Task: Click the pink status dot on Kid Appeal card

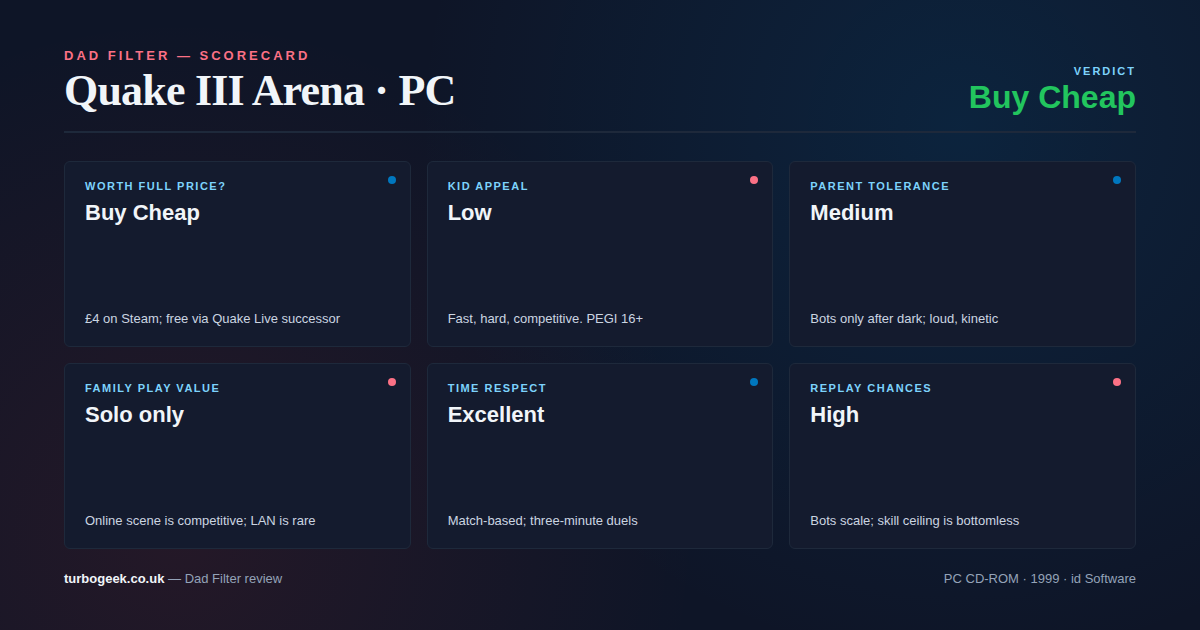Action: (754, 180)
